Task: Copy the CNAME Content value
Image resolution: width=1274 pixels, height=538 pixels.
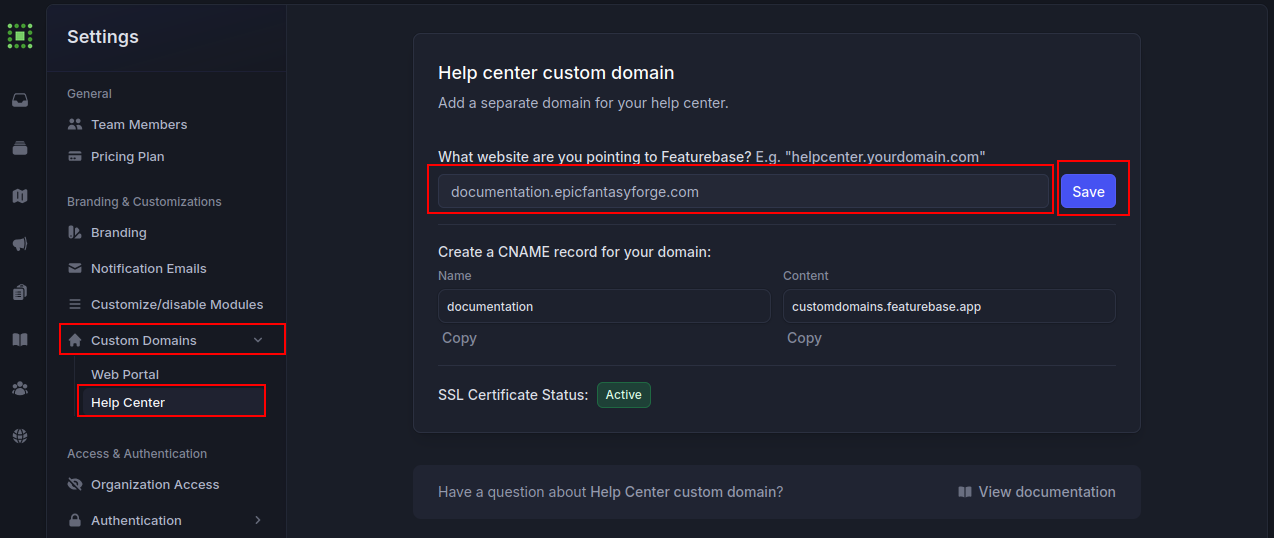Action: (x=804, y=338)
